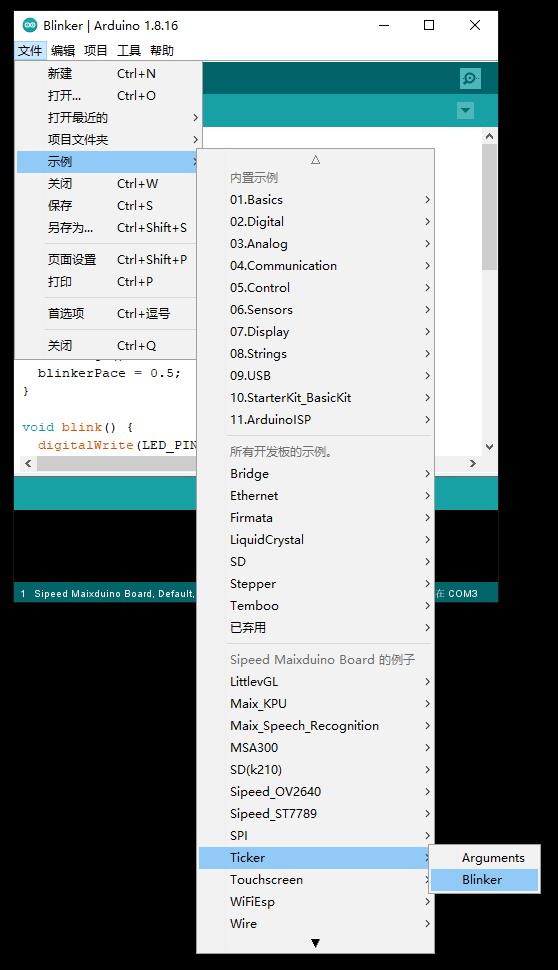Click the tab dropdown arrow icon
The width and height of the screenshot is (558, 970).
click(x=465, y=111)
